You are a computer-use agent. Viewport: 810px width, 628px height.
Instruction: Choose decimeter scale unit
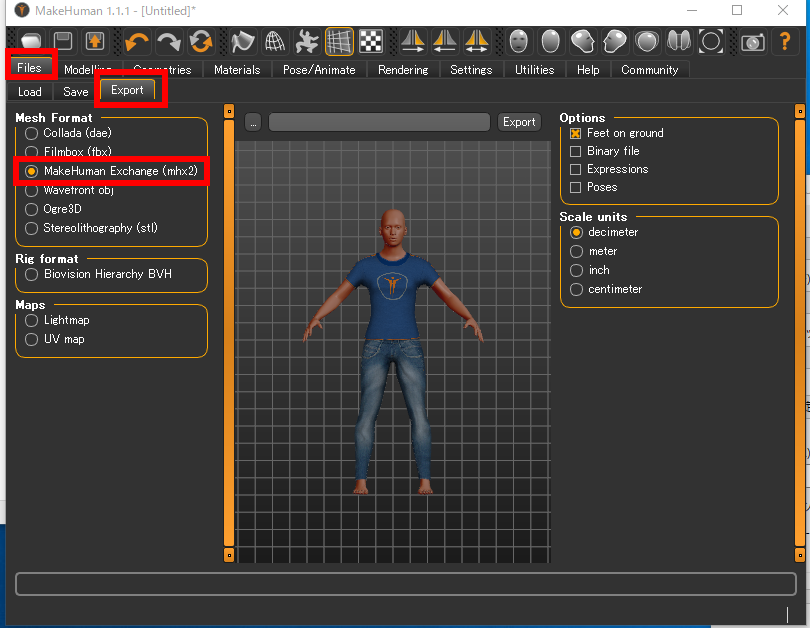(604, 232)
